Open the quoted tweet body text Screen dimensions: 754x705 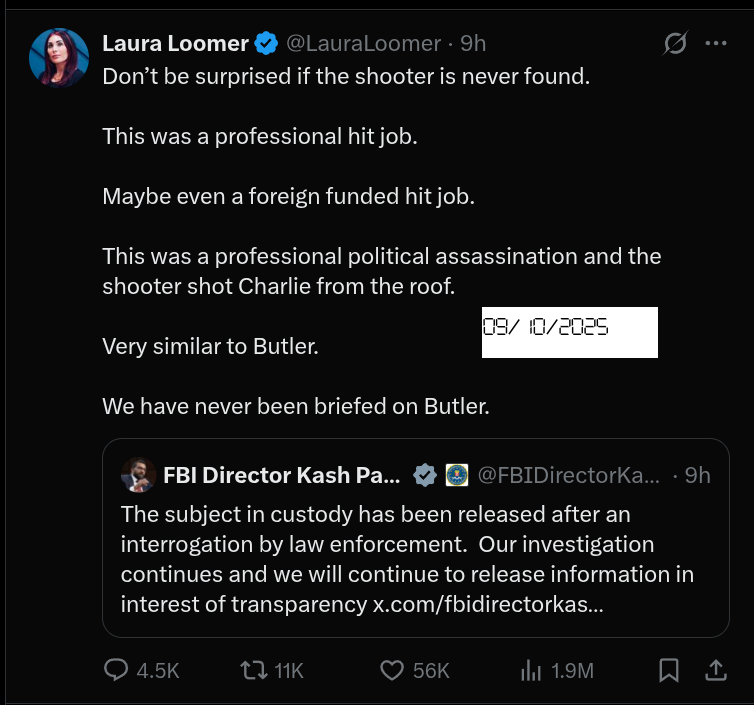[x=400, y=545]
